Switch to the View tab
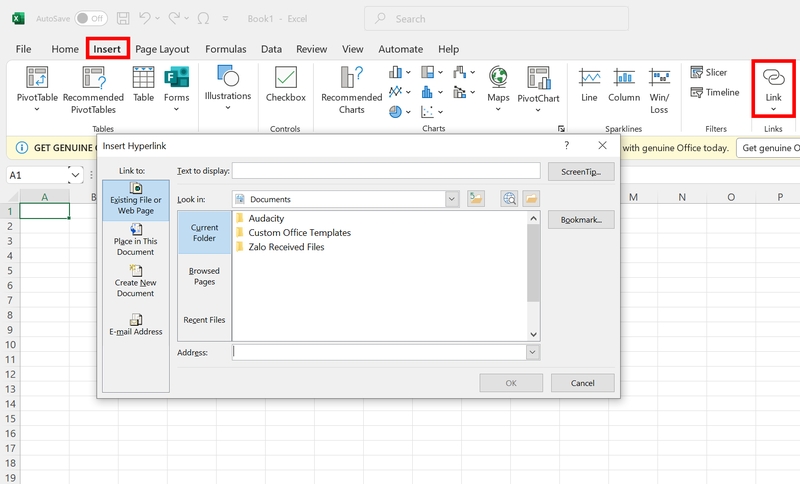Image resolution: width=800 pixels, height=484 pixels. click(x=353, y=49)
